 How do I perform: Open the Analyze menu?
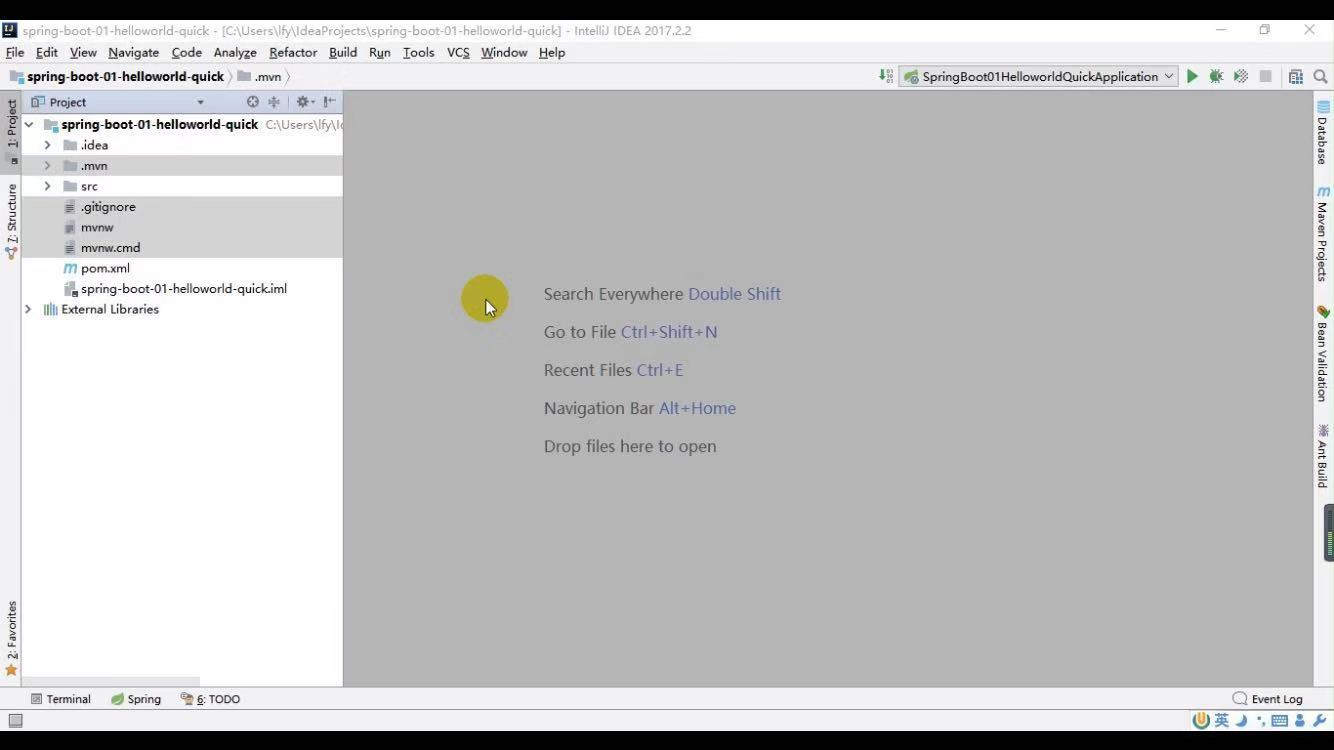235,52
